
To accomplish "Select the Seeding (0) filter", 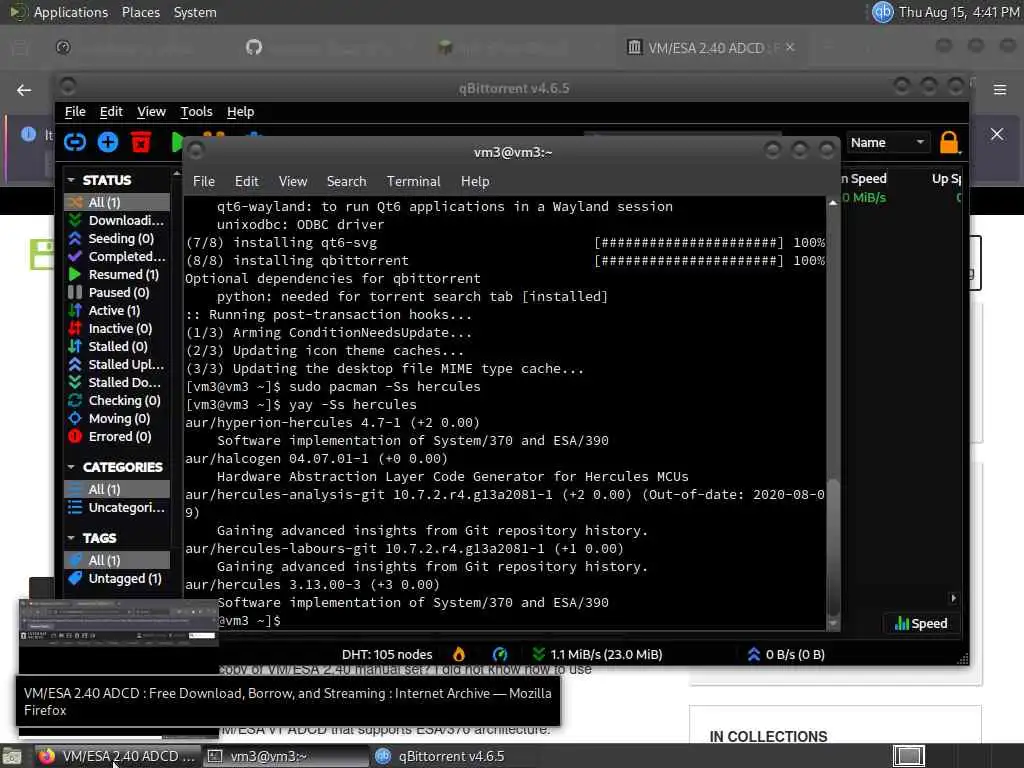I will tap(117, 238).
